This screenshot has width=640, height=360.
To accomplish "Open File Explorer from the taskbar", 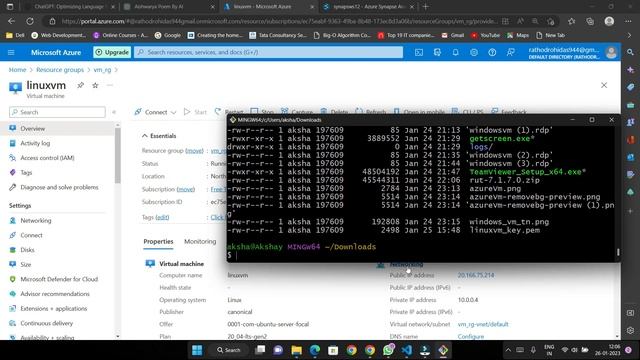I will pos(297,350).
